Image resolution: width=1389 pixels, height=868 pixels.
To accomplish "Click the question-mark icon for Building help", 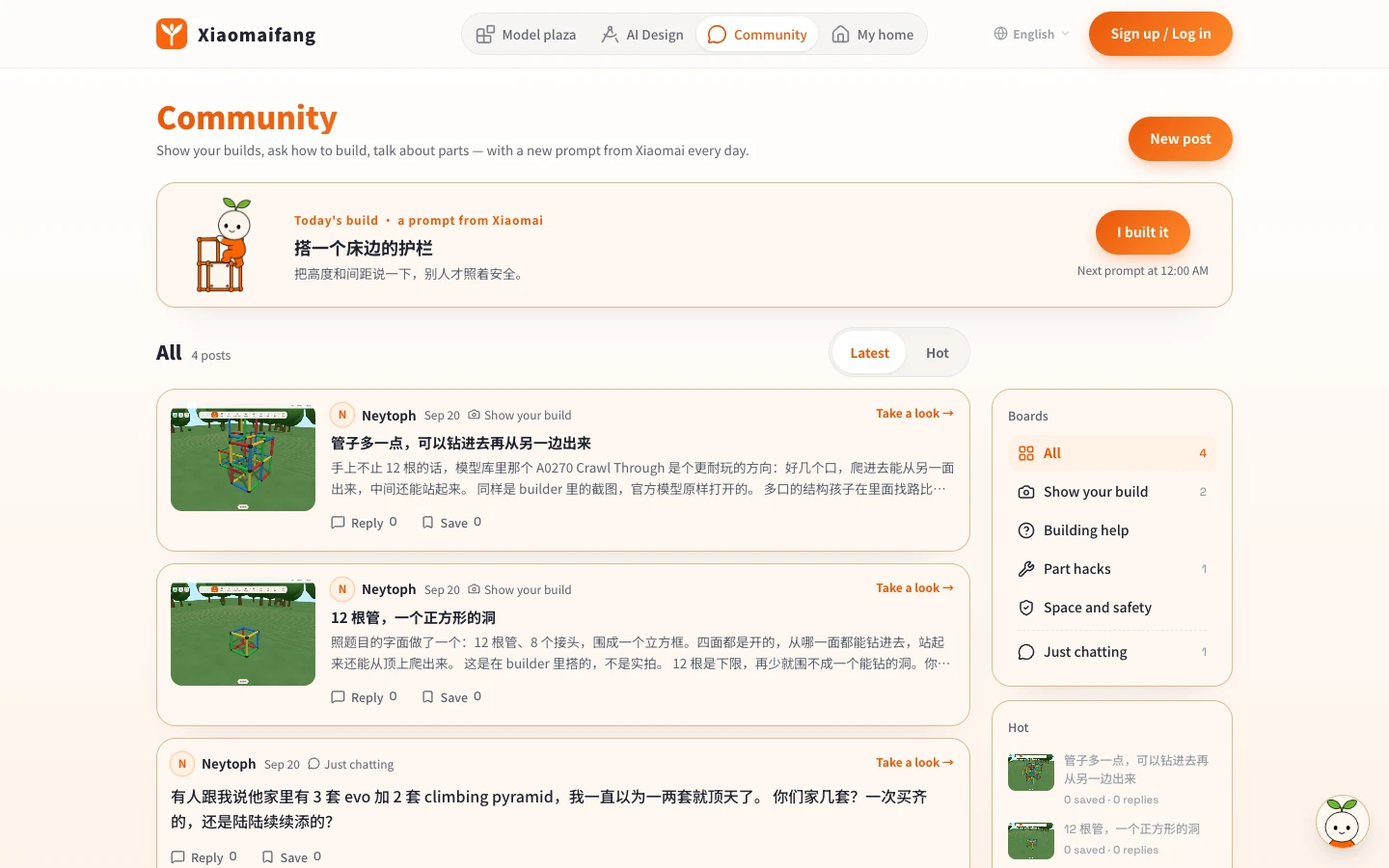I will coord(1026,530).
